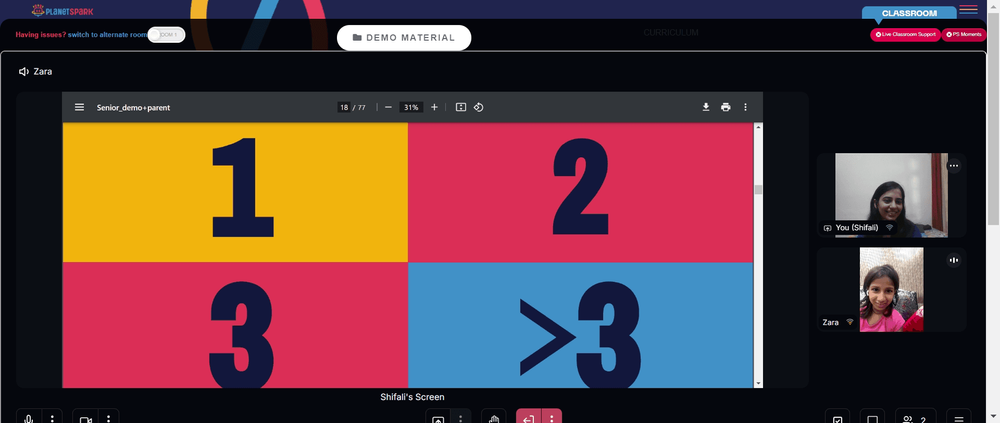Screen dimensions: 1000x423
Task: Click the red option 2 tile
Action: tap(580, 192)
